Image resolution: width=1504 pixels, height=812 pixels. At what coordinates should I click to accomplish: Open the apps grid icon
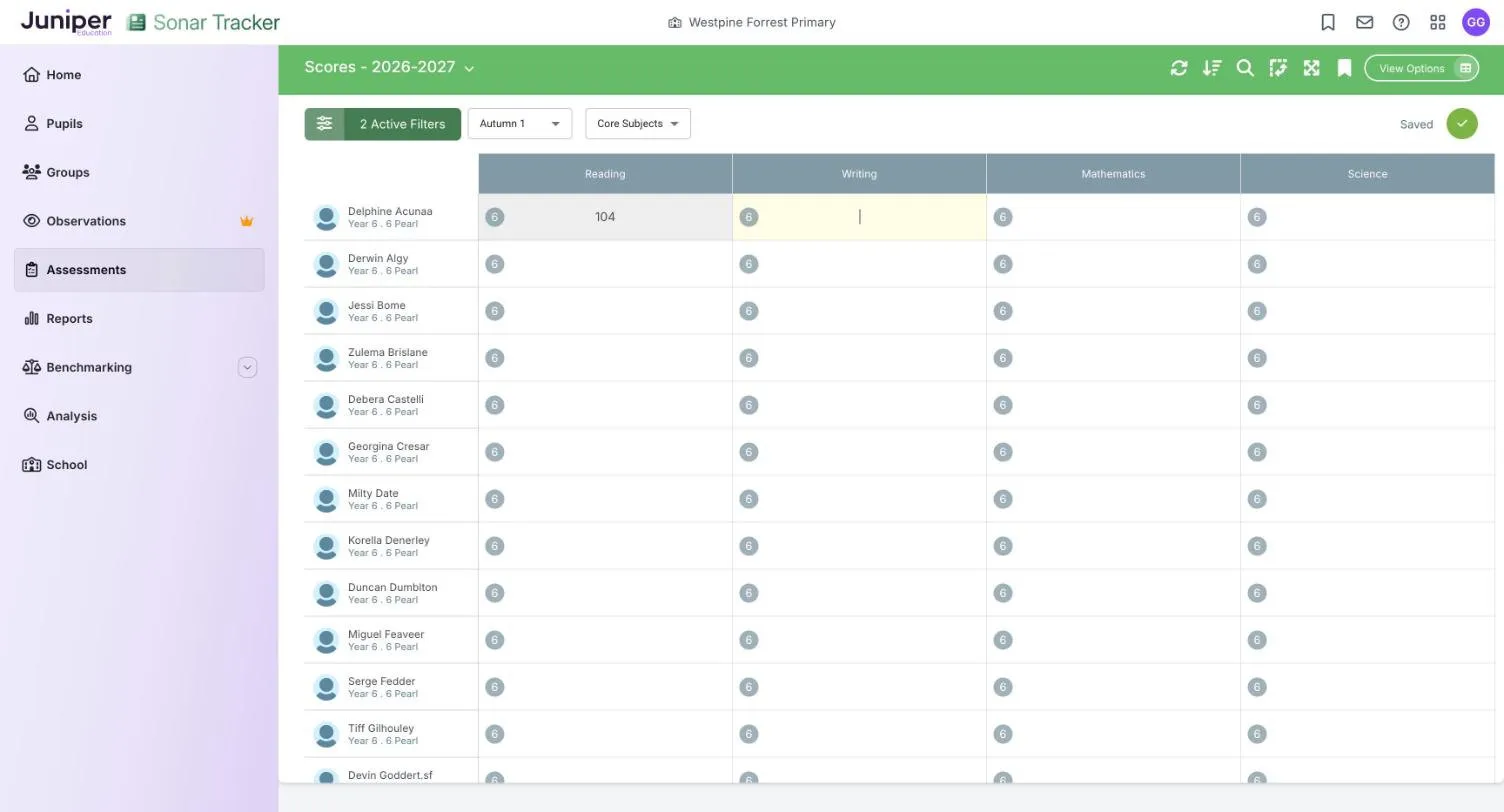pyautogui.click(x=1438, y=22)
